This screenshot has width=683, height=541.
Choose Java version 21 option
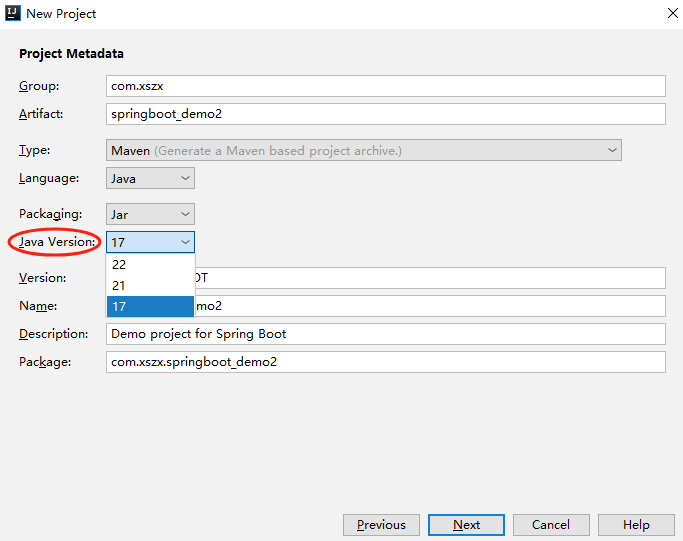click(150, 286)
